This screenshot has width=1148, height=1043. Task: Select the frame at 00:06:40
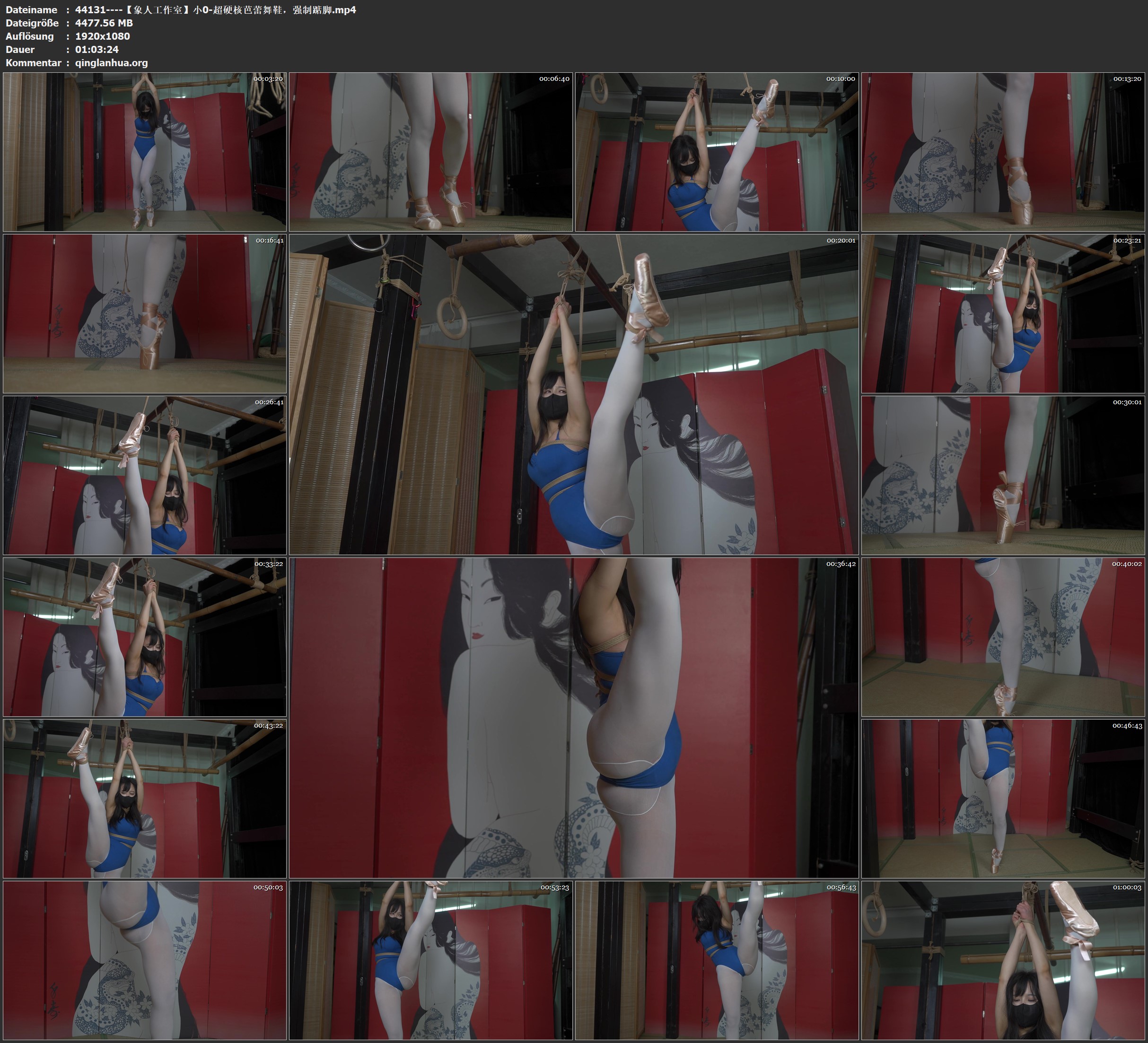point(430,151)
